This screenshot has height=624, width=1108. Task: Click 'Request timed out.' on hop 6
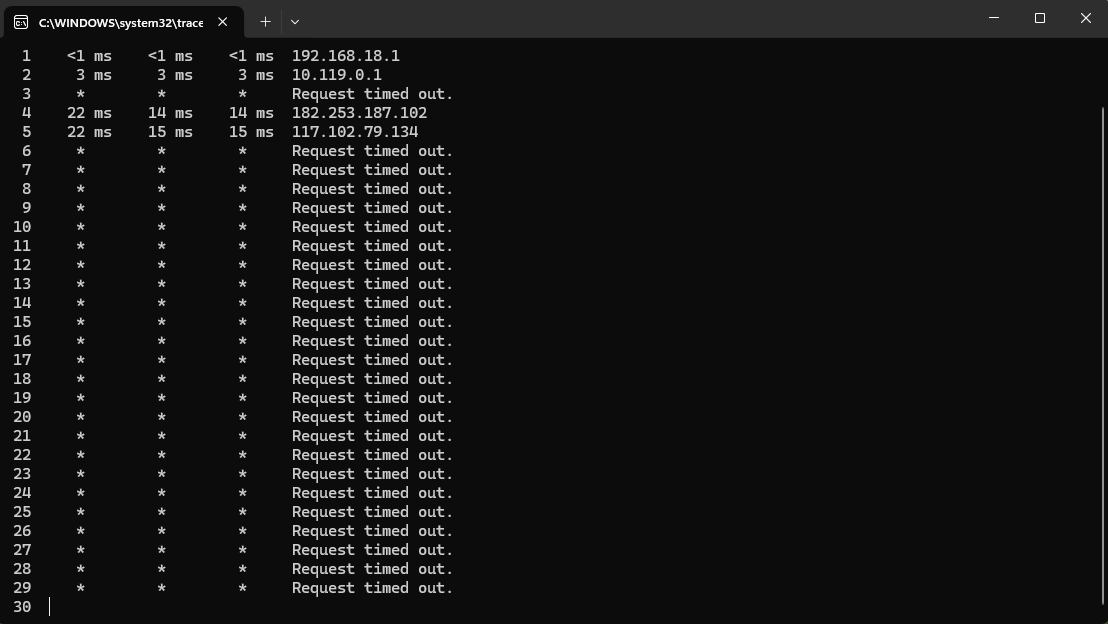372,151
